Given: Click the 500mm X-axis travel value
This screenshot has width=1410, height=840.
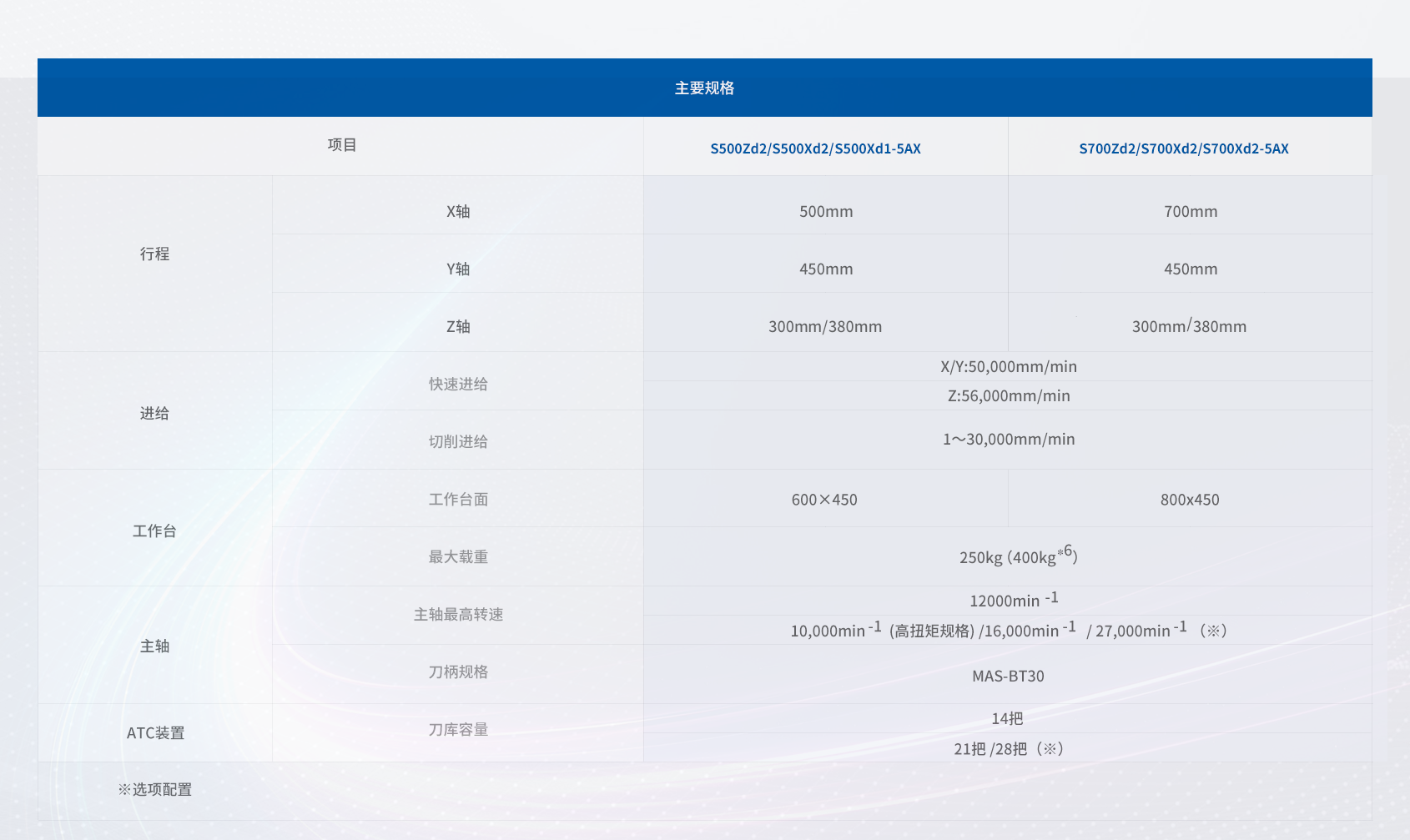Looking at the screenshot, I should coord(825,212).
